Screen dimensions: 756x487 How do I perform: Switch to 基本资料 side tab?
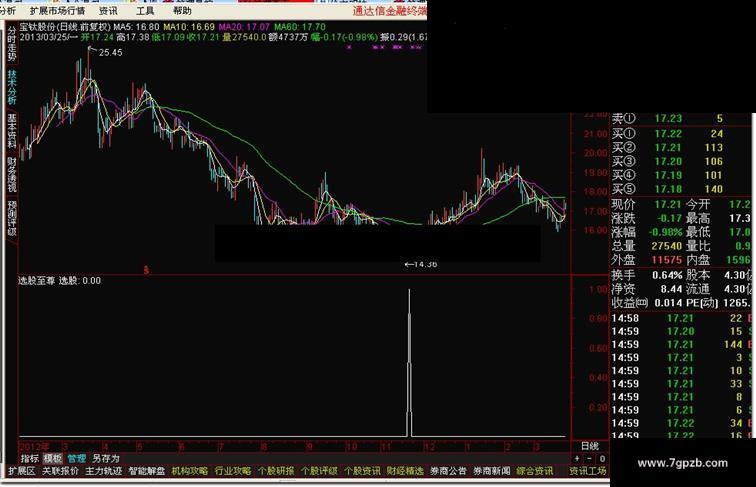click(12, 131)
